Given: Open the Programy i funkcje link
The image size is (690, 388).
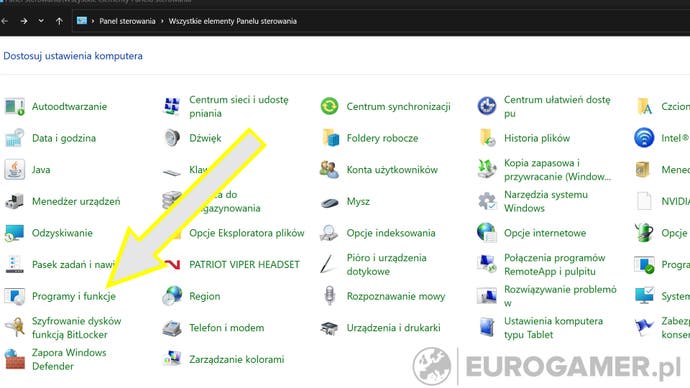Looking at the screenshot, I should pyautogui.click(x=74, y=296).
